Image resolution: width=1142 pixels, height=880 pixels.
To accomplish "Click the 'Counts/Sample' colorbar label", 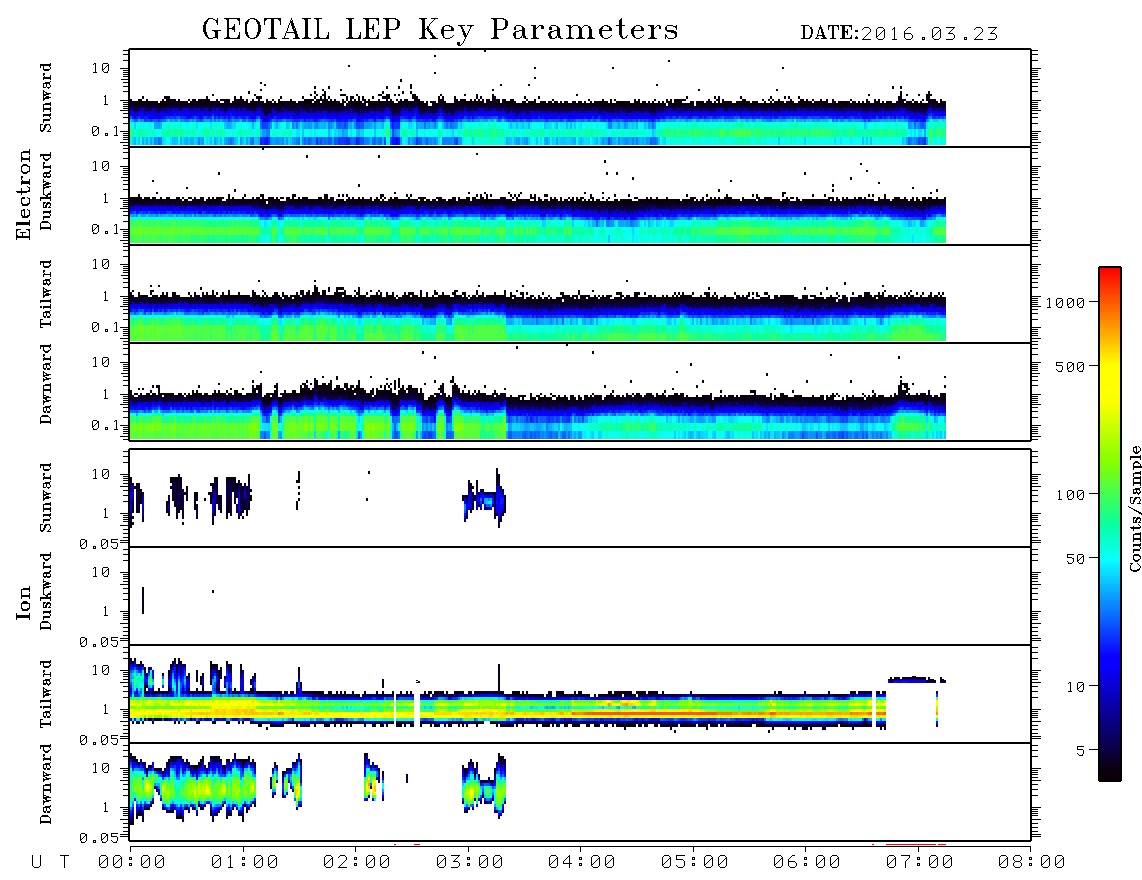I will click(x=1135, y=508).
